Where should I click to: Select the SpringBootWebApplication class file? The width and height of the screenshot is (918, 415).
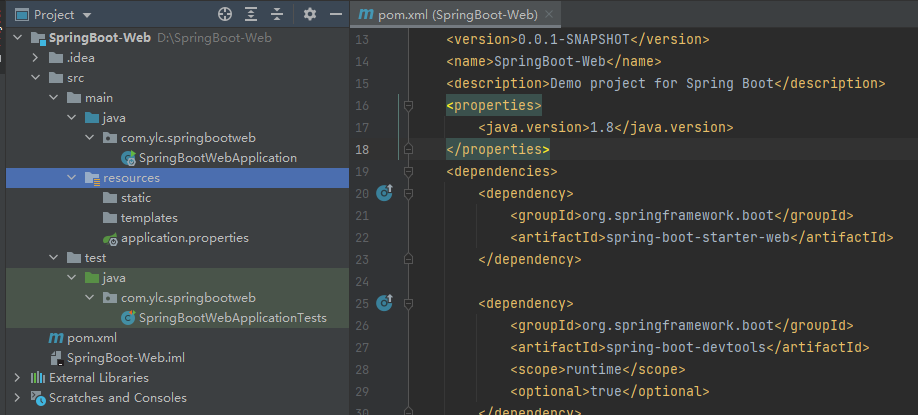(x=217, y=158)
